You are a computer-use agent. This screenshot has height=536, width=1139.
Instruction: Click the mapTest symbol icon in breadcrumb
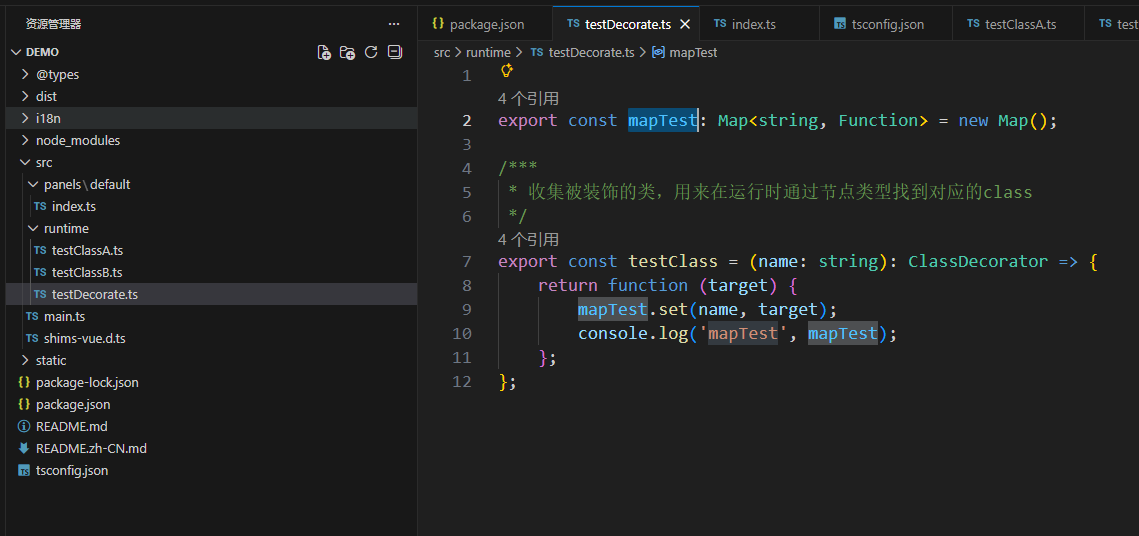[x=658, y=52]
